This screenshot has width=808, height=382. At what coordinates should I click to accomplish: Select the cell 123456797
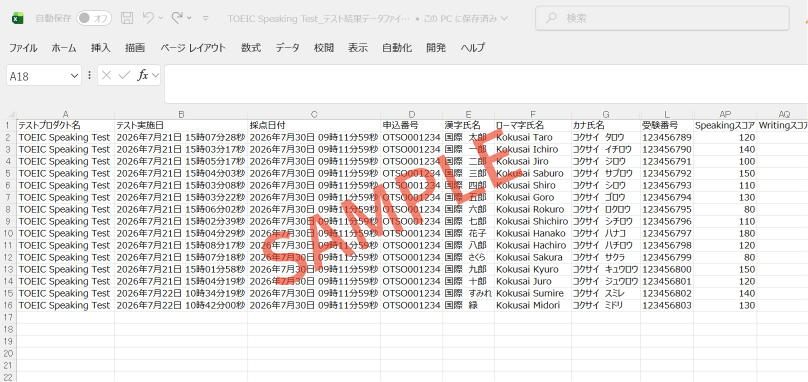tap(667, 234)
